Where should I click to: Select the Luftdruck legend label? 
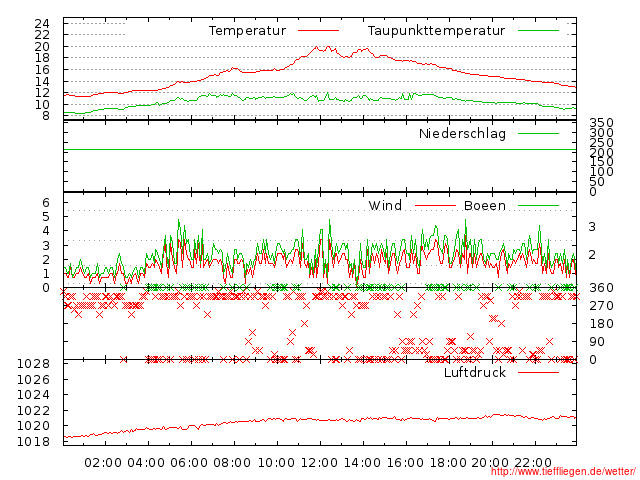[475, 372]
